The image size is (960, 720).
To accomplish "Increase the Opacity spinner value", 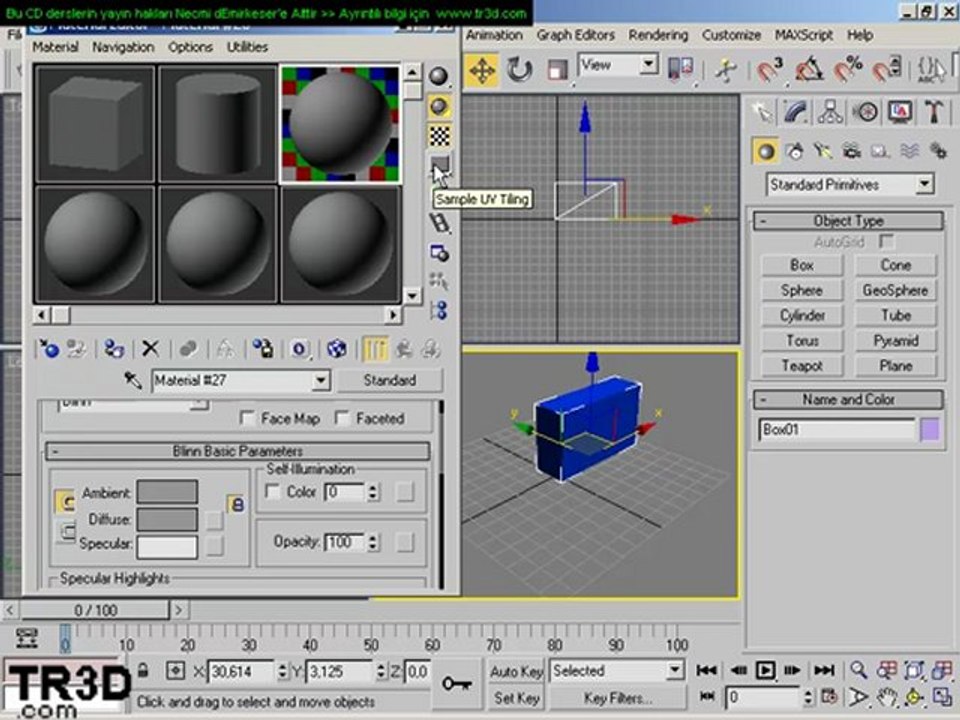I will point(373,537).
